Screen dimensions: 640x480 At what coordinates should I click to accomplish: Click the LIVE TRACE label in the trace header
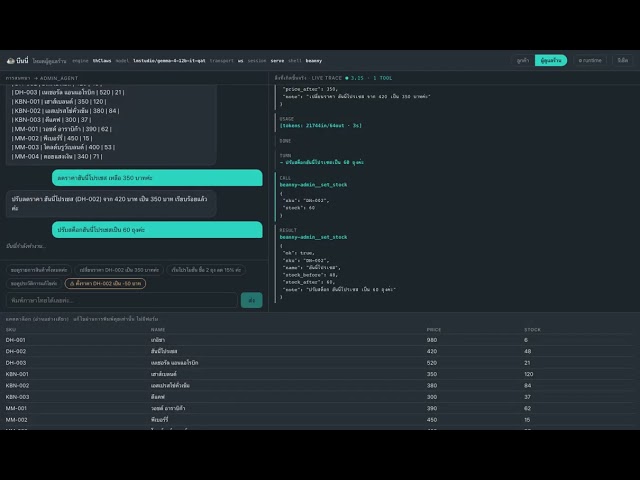tap(327, 78)
